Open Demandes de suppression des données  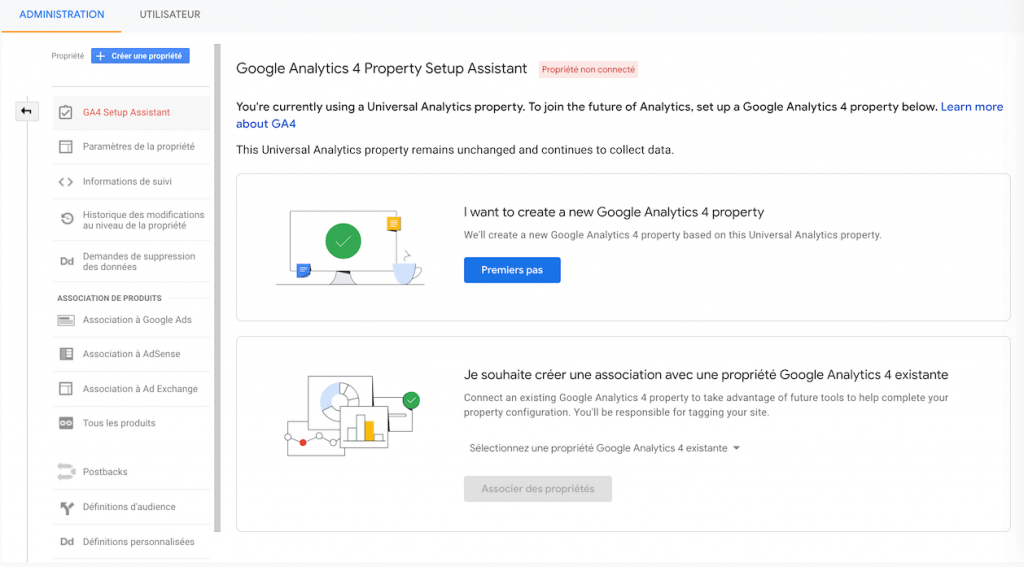click(131, 261)
